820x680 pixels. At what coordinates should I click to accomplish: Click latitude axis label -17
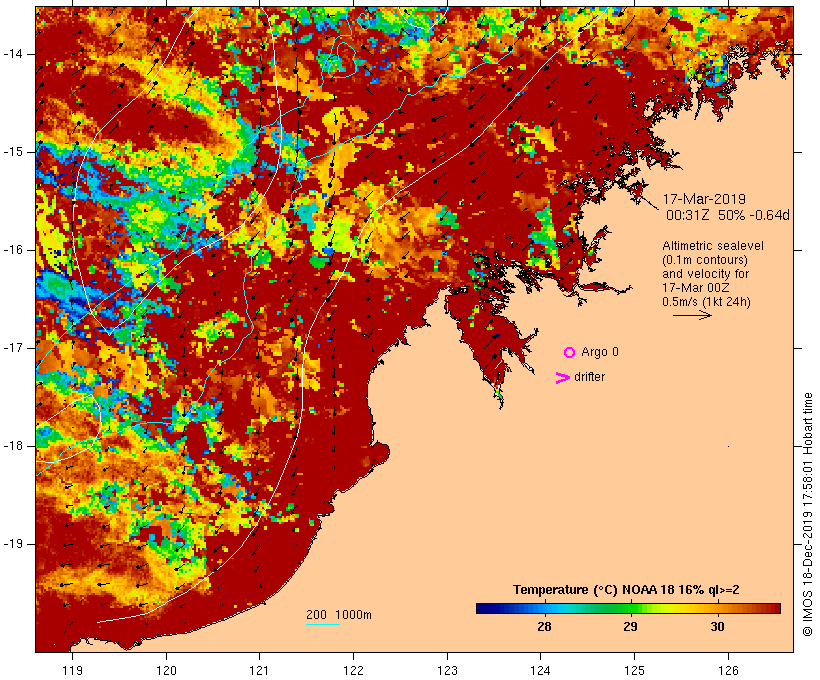pyautogui.click(x=13, y=348)
